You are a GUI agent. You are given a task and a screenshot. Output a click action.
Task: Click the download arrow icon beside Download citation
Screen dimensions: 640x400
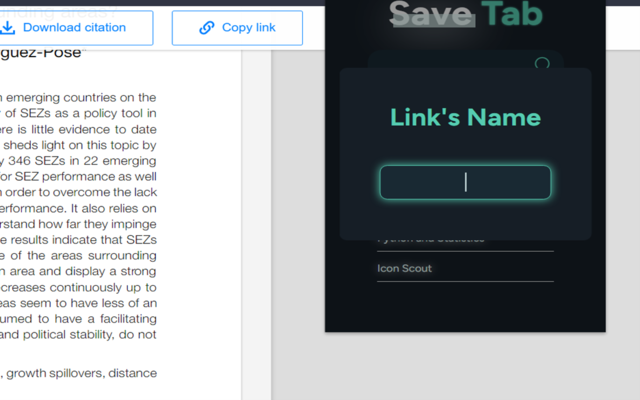(8, 28)
